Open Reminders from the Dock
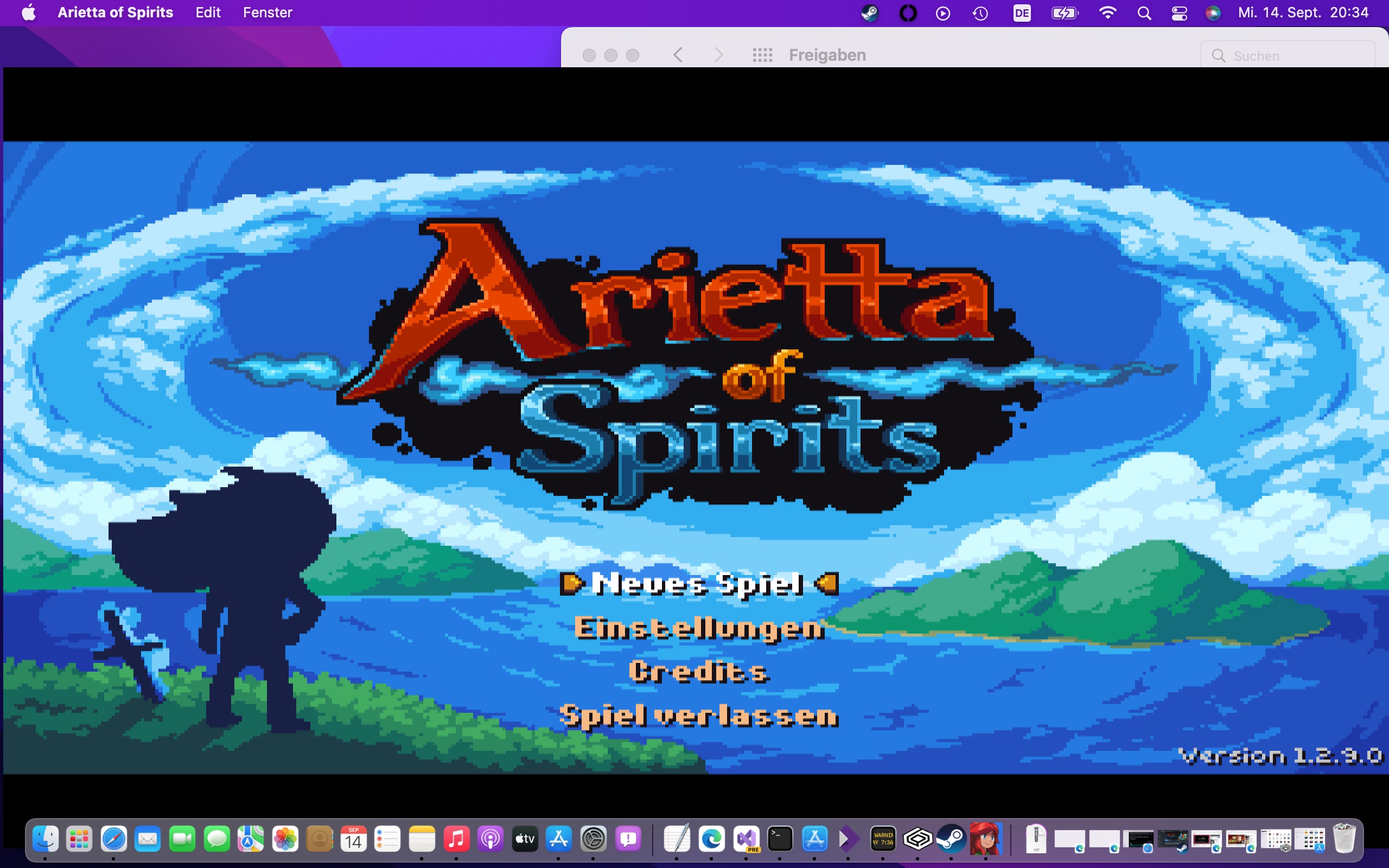Screen dimensions: 1389x868 [387, 839]
